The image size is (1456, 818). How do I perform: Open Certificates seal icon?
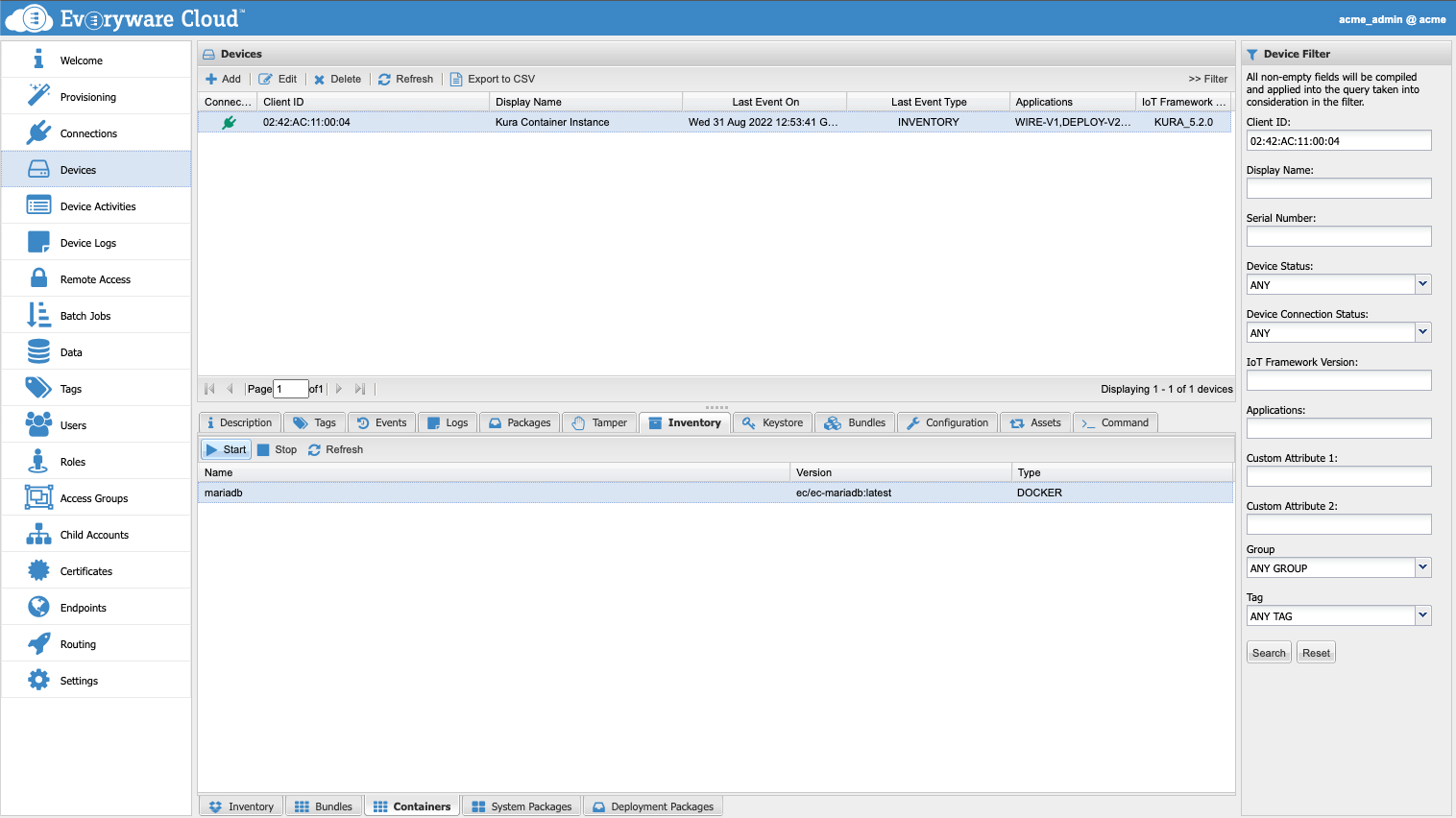pyautogui.click(x=38, y=570)
